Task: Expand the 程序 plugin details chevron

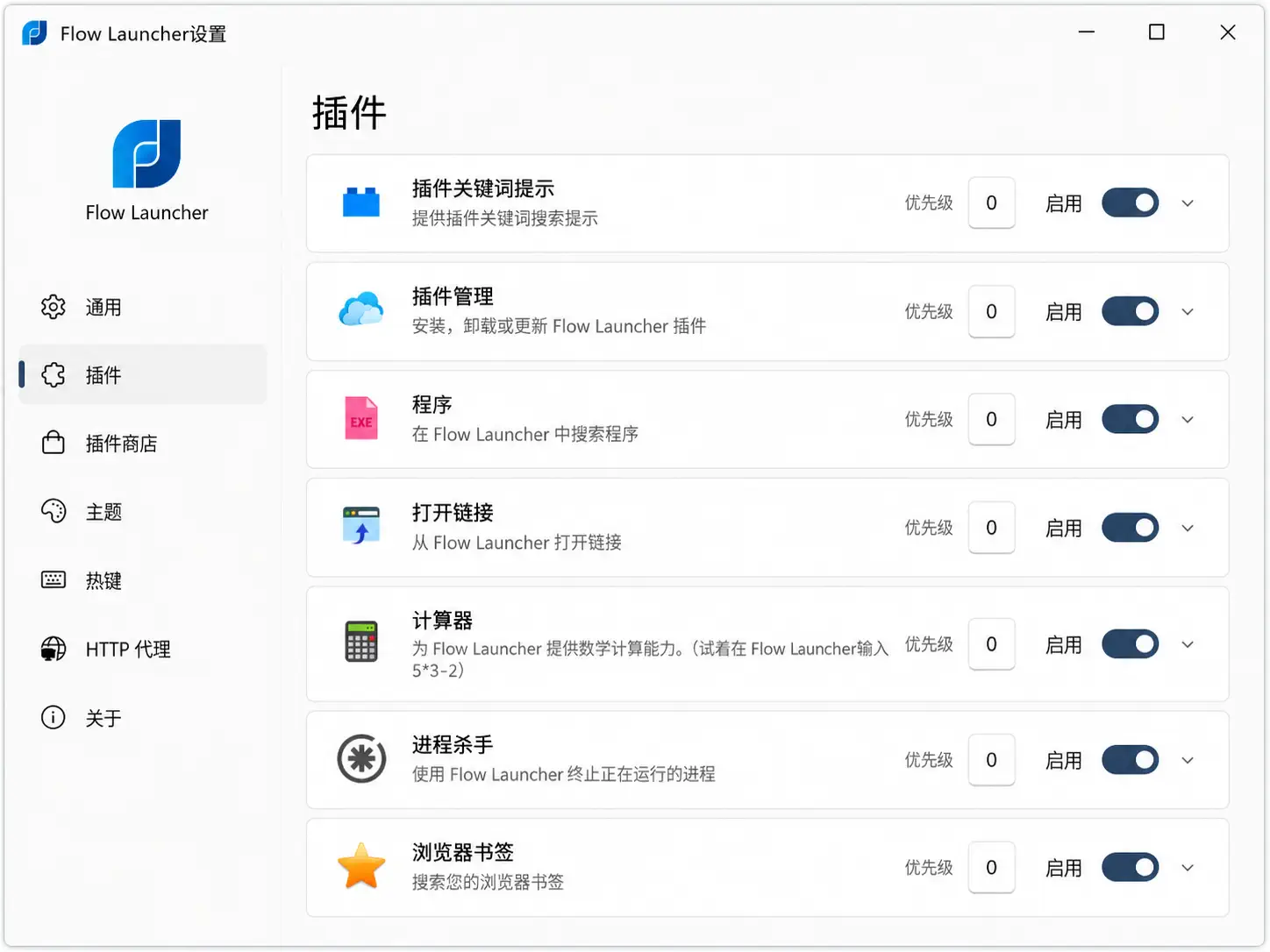Action: (1188, 419)
